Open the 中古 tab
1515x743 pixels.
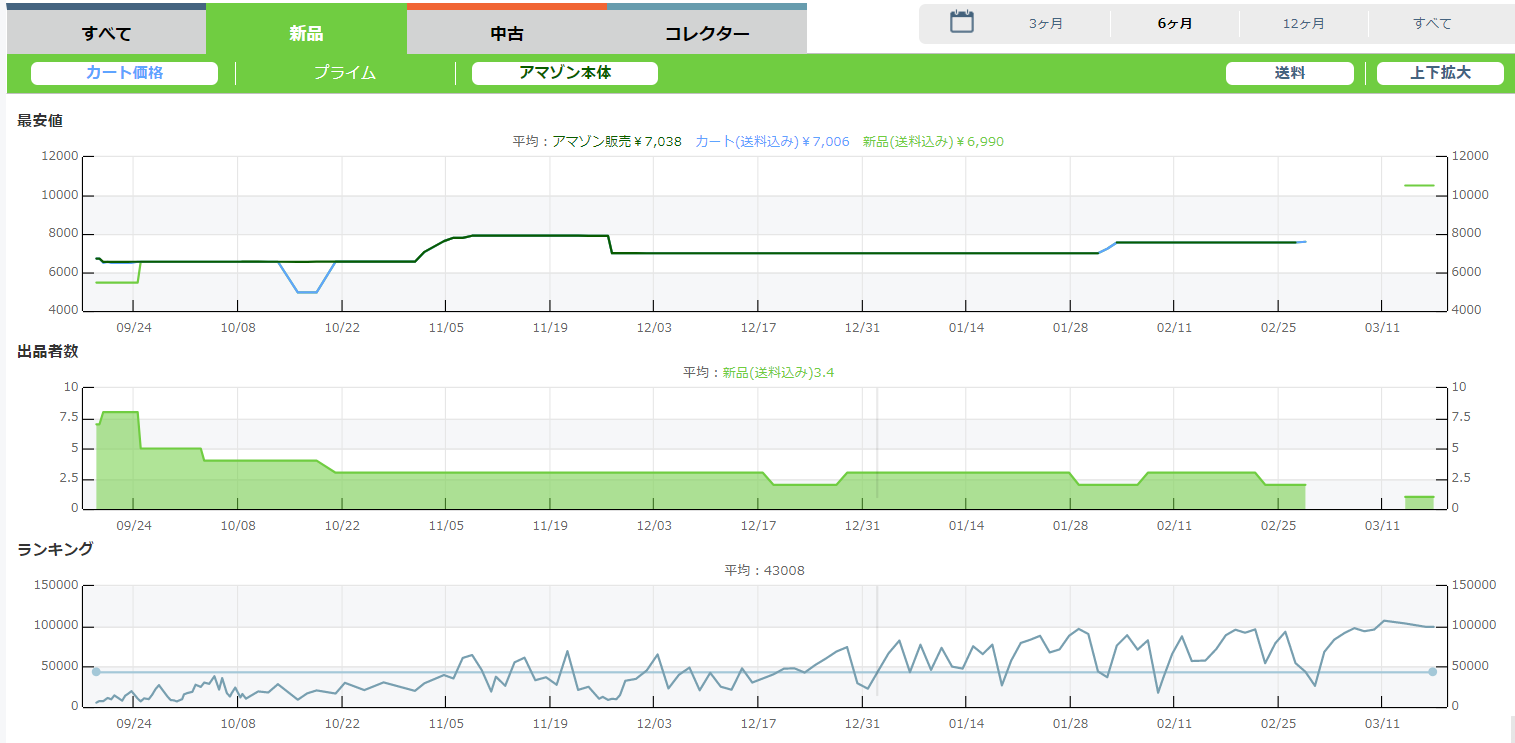coord(507,33)
